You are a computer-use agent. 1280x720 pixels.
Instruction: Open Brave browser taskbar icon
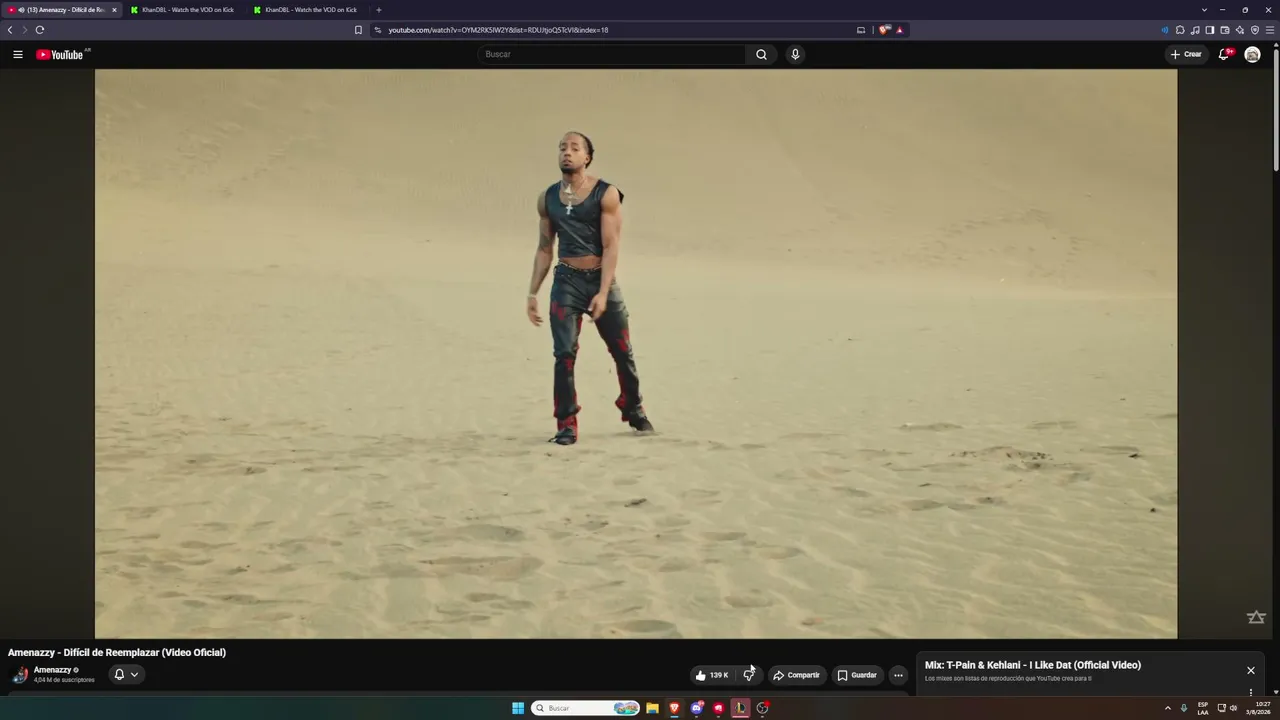674,708
